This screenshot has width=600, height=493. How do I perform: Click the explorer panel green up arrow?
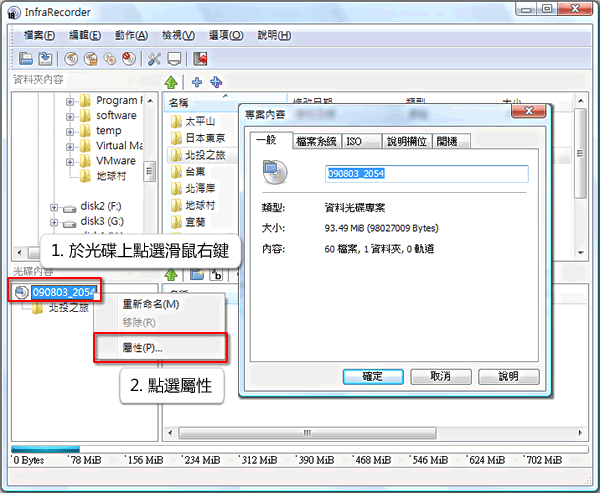[x=171, y=82]
